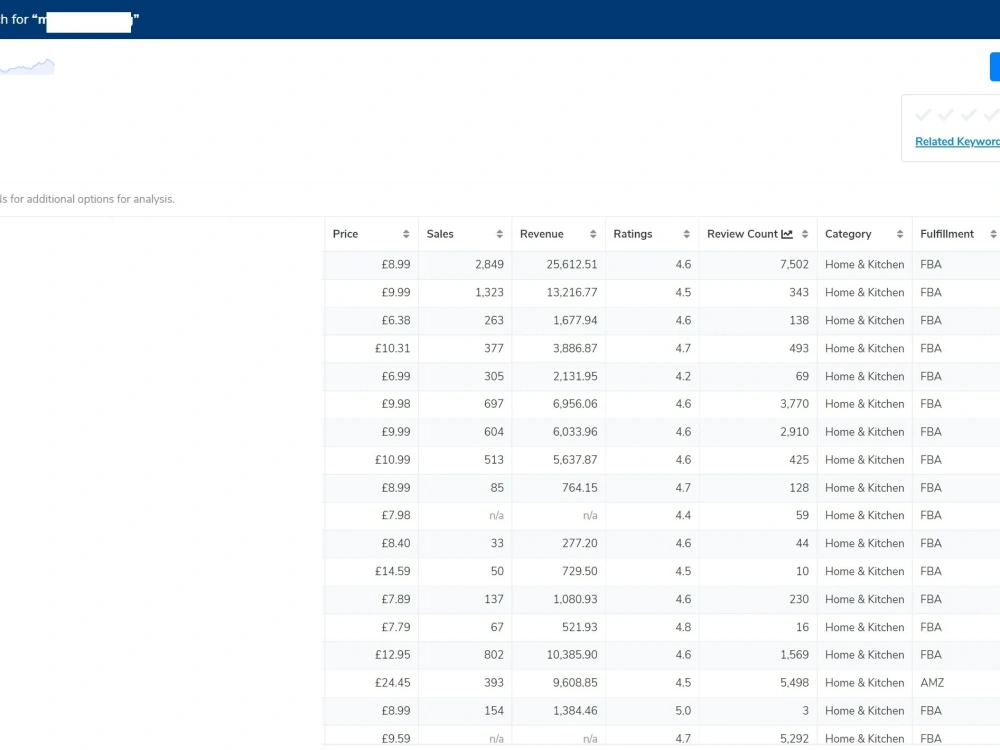Sort table by Ratings column arrows
Image resolution: width=1000 pixels, height=750 pixels.
click(686, 234)
